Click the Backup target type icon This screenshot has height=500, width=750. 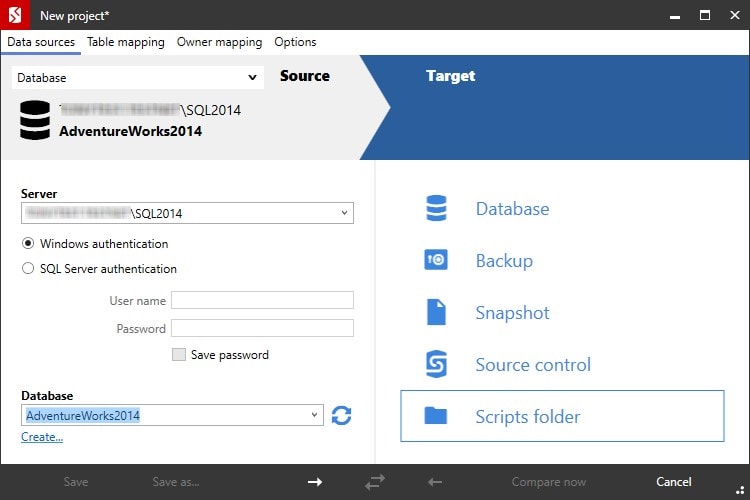click(x=436, y=260)
